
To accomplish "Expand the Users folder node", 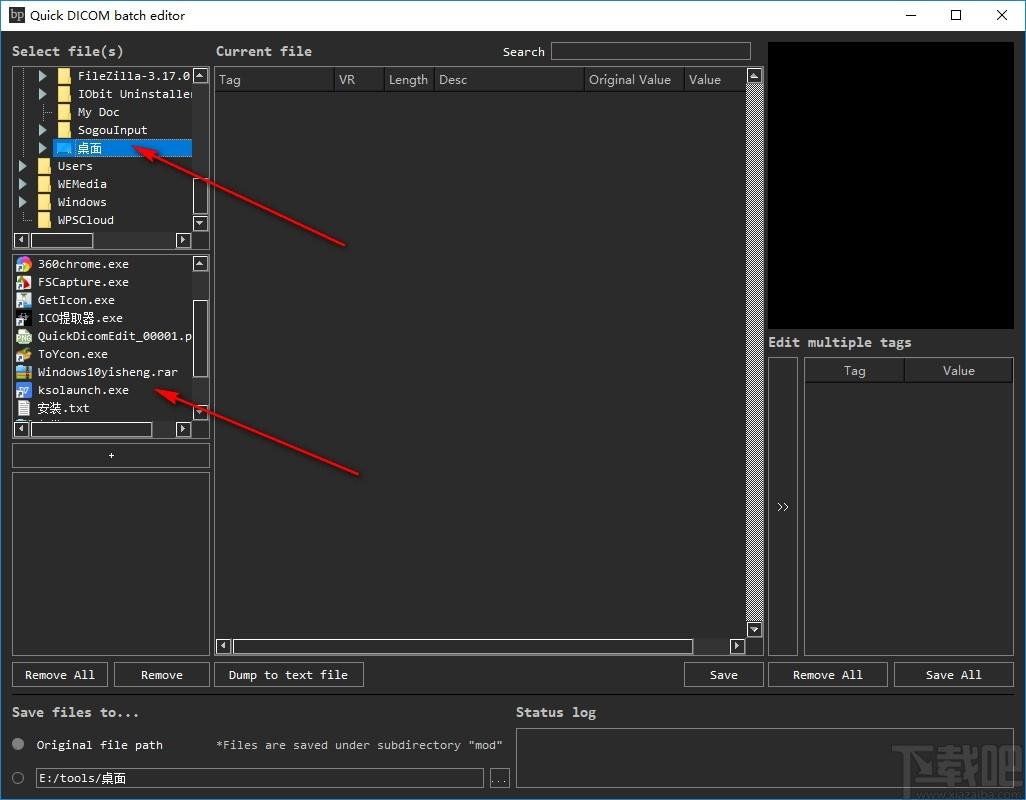I will (x=23, y=166).
